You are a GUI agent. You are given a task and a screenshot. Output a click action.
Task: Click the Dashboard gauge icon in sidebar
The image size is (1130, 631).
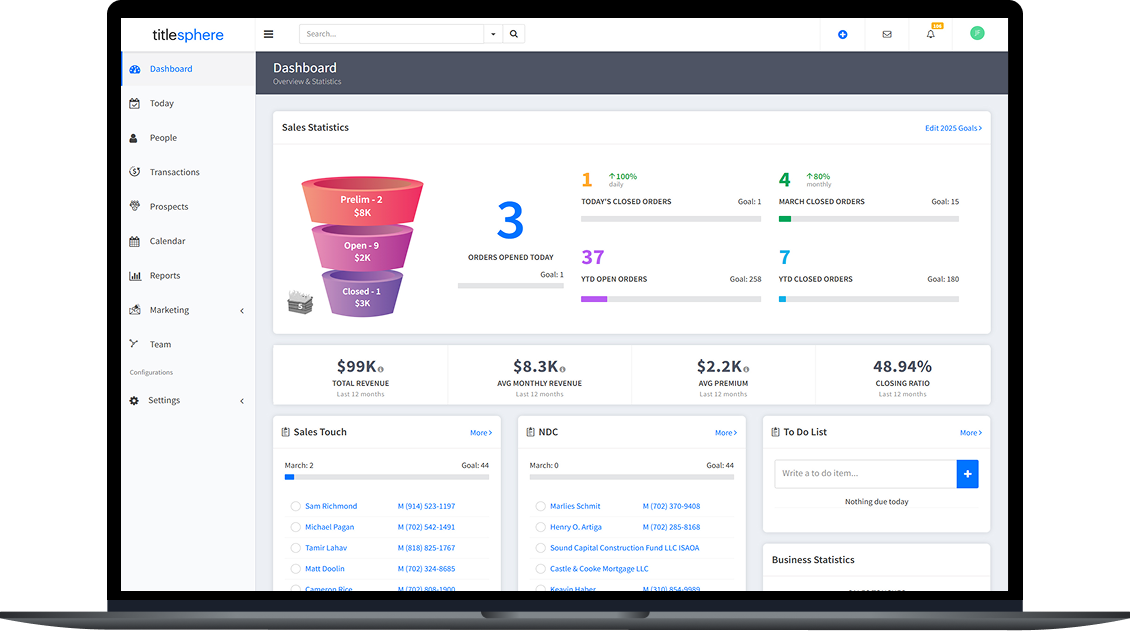click(x=135, y=69)
